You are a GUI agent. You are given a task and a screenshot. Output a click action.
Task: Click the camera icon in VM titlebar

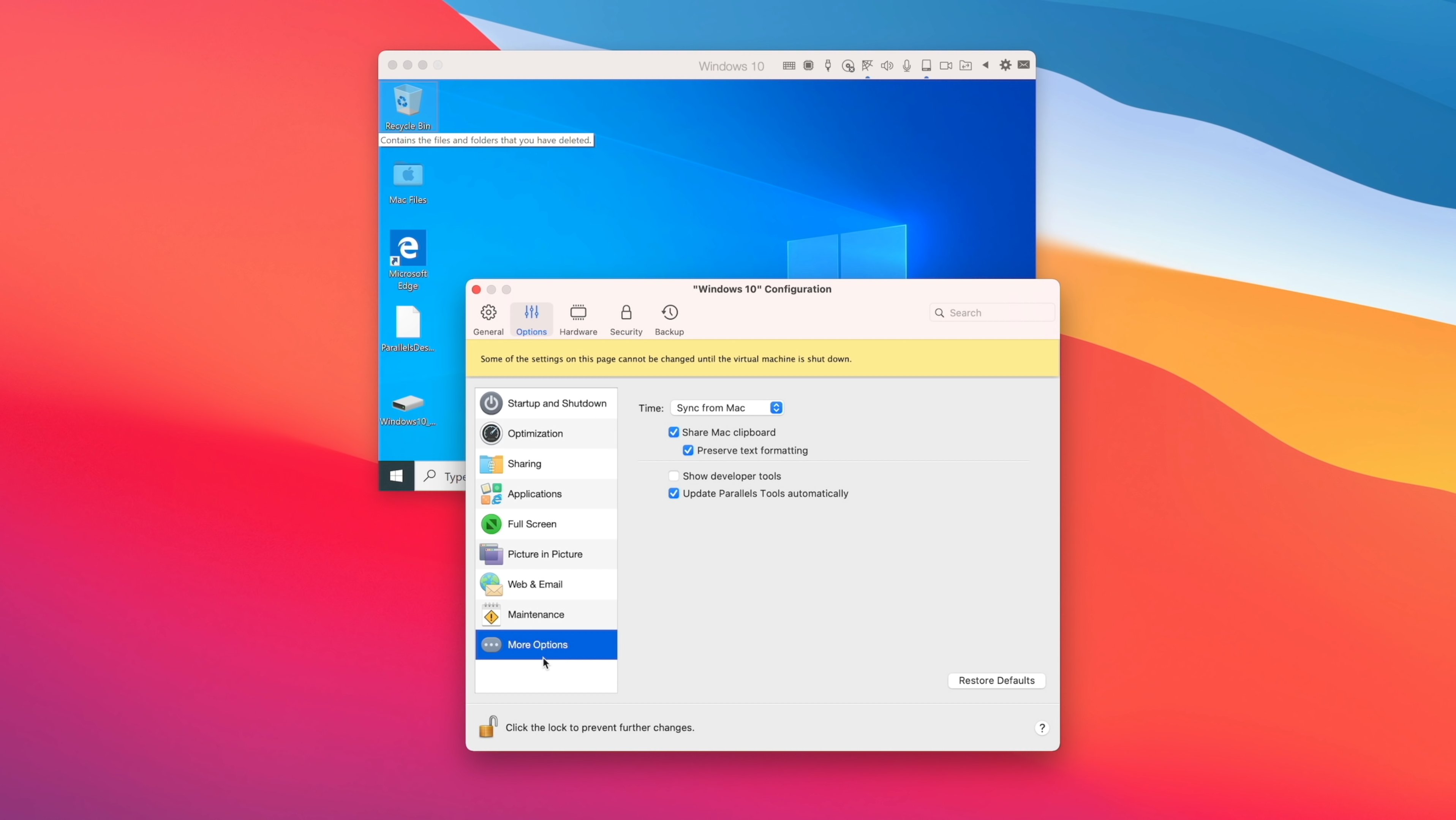tap(945, 66)
